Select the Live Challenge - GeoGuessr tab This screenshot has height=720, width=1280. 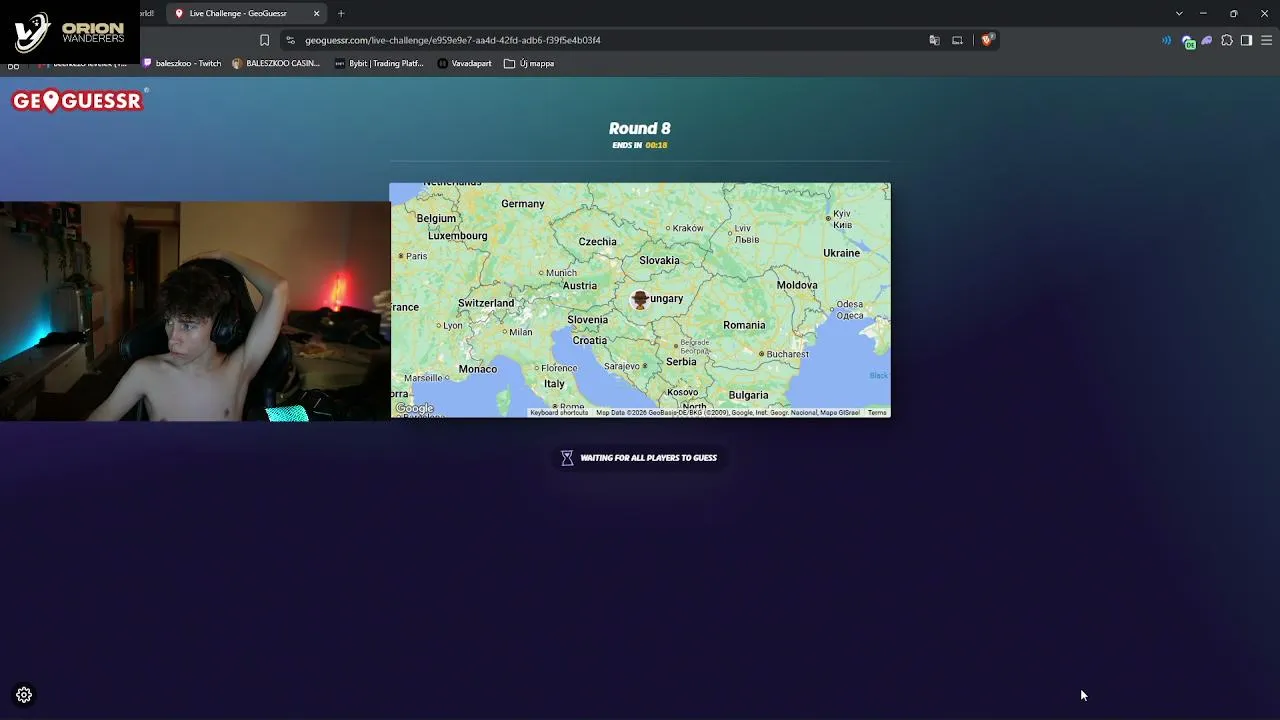(247, 13)
